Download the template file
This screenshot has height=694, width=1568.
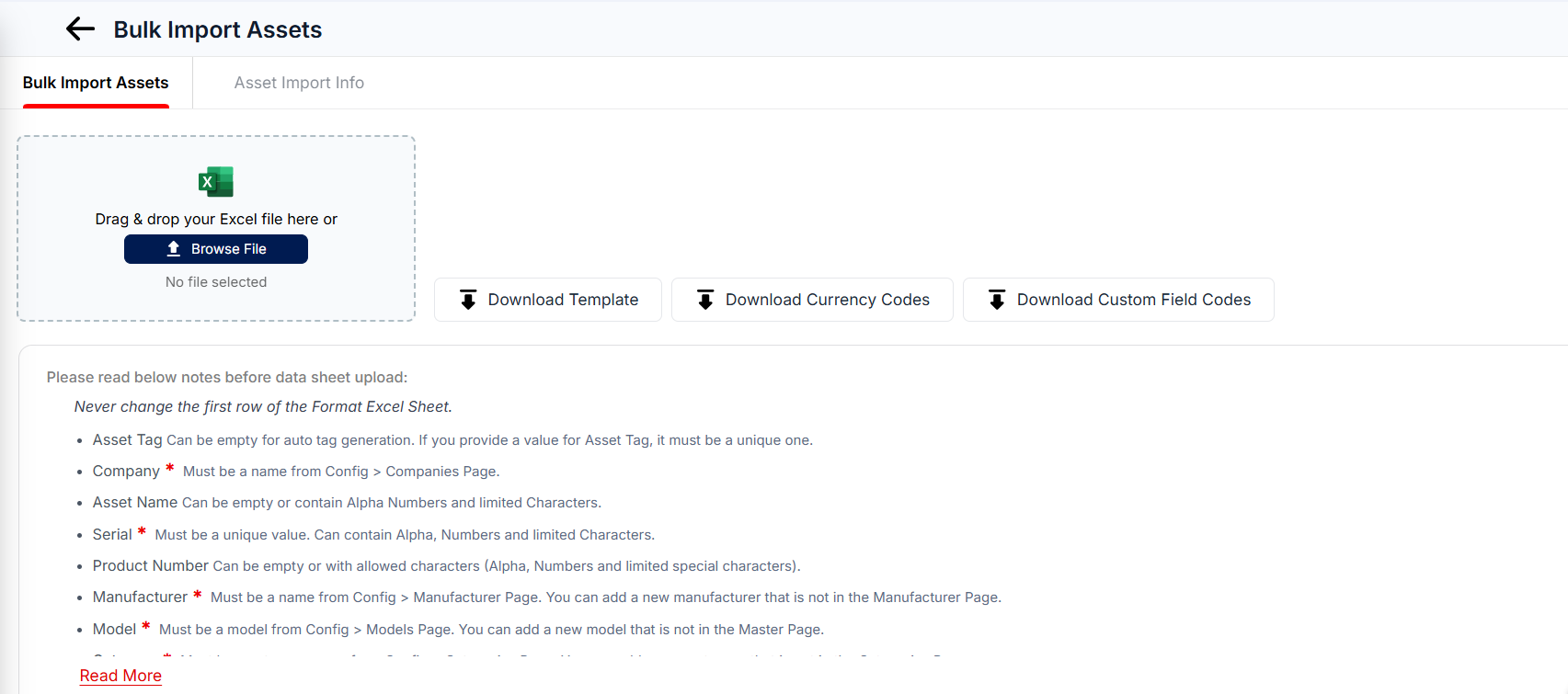(548, 300)
